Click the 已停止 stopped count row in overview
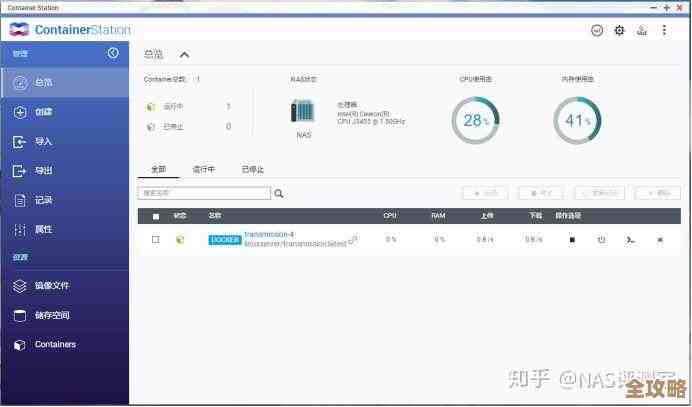This screenshot has height=407, width=692. point(189,127)
